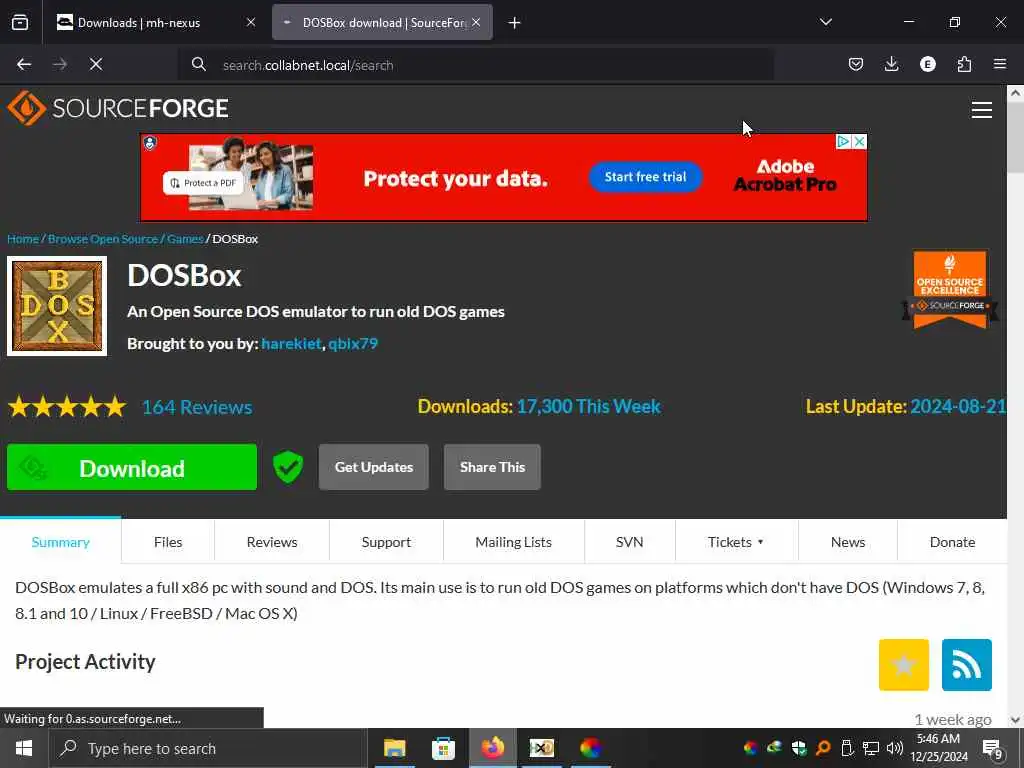The height and width of the screenshot is (768, 1024).
Task: Select the Summary tab
Action: pyautogui.click(x=61, y=542)
